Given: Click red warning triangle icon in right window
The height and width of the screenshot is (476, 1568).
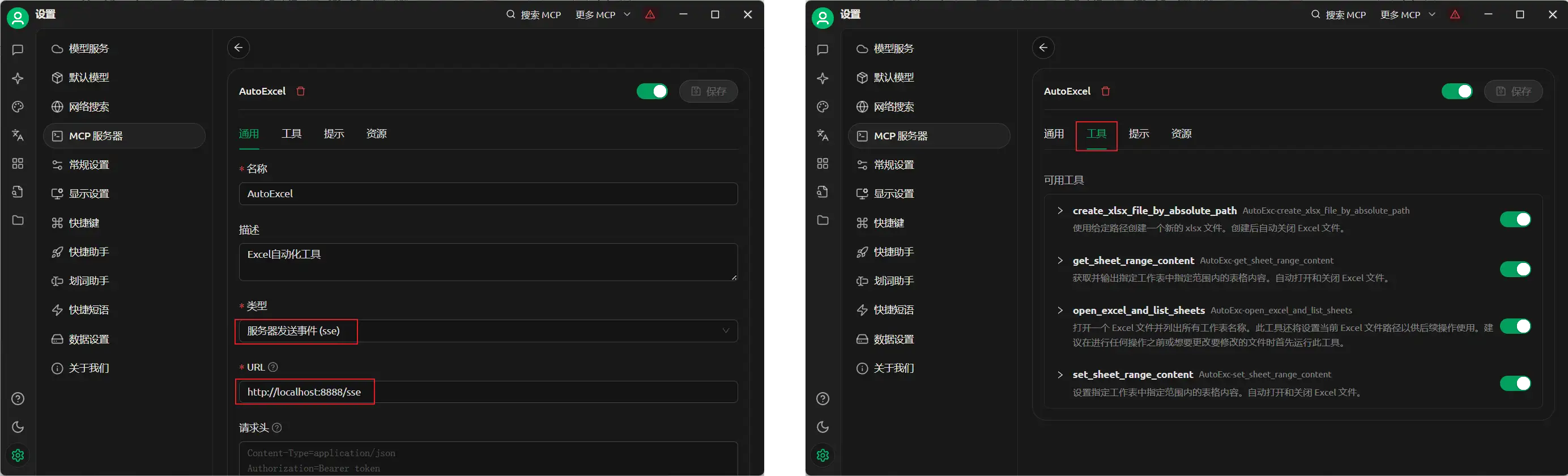Looking at the screenshot, I should coord(1455,15).
